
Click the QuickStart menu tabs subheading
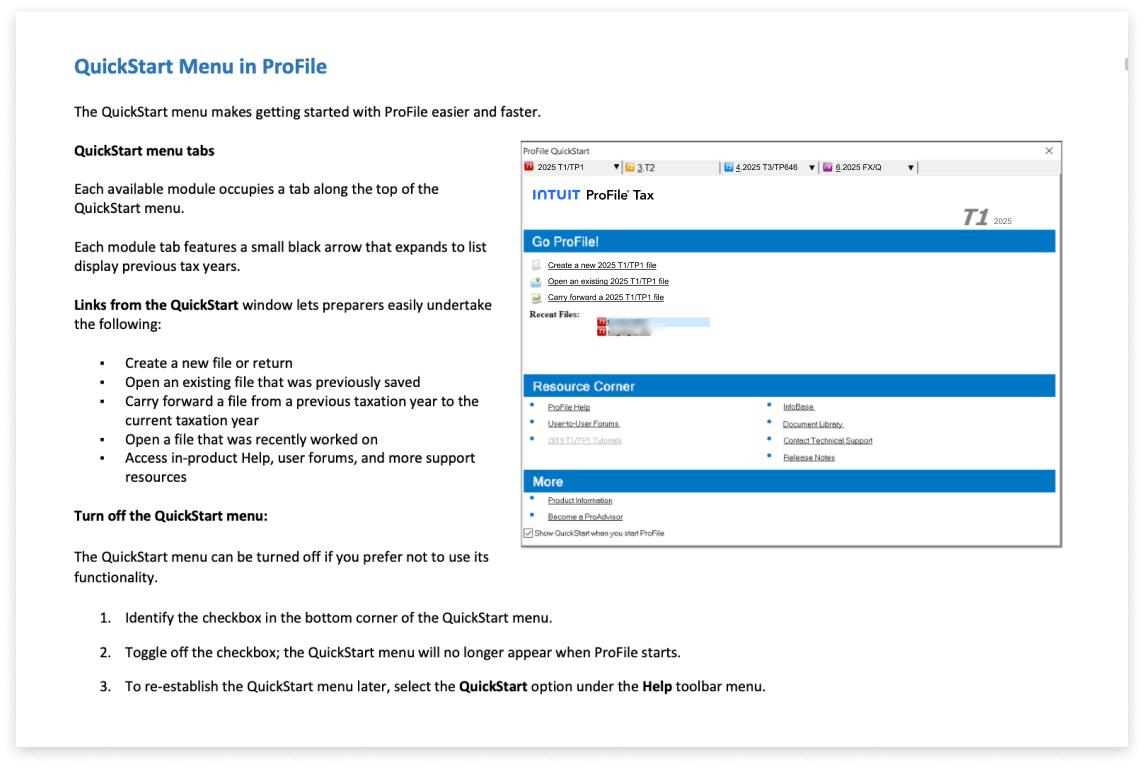coord(144,151)
